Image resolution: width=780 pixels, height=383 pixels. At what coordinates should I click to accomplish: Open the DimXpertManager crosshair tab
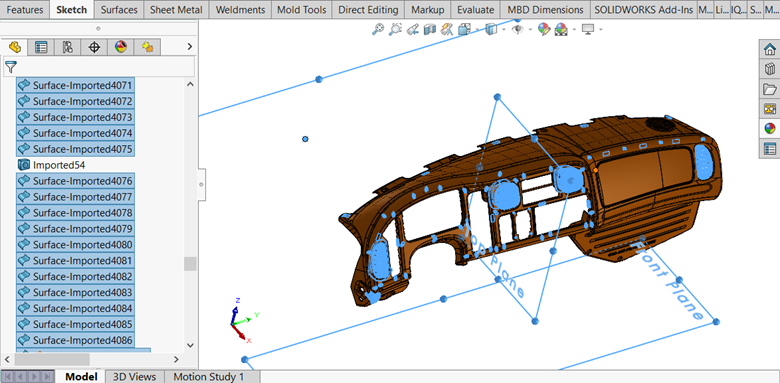pos(94,47)
